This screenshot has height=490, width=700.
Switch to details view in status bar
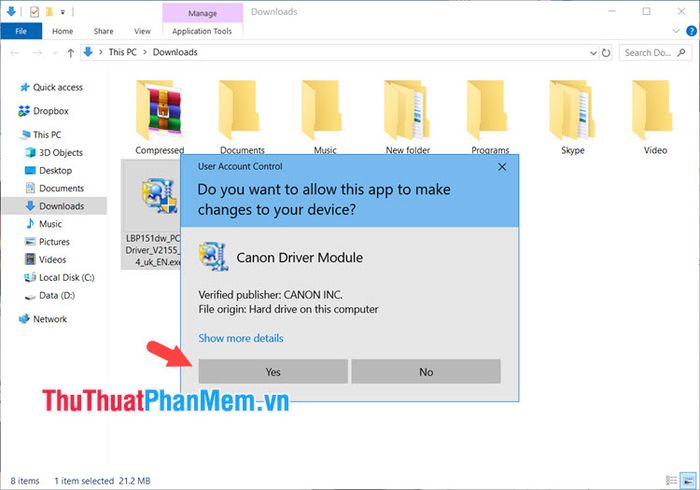pos(671,480)
